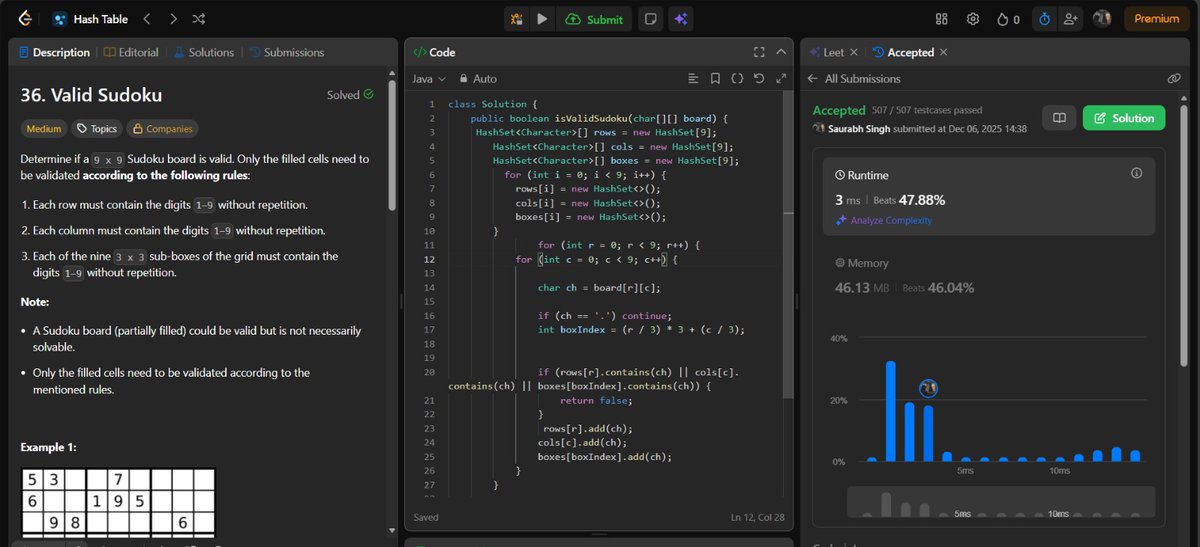
Task: Open the Hash Table problem list
Action: 90,18
